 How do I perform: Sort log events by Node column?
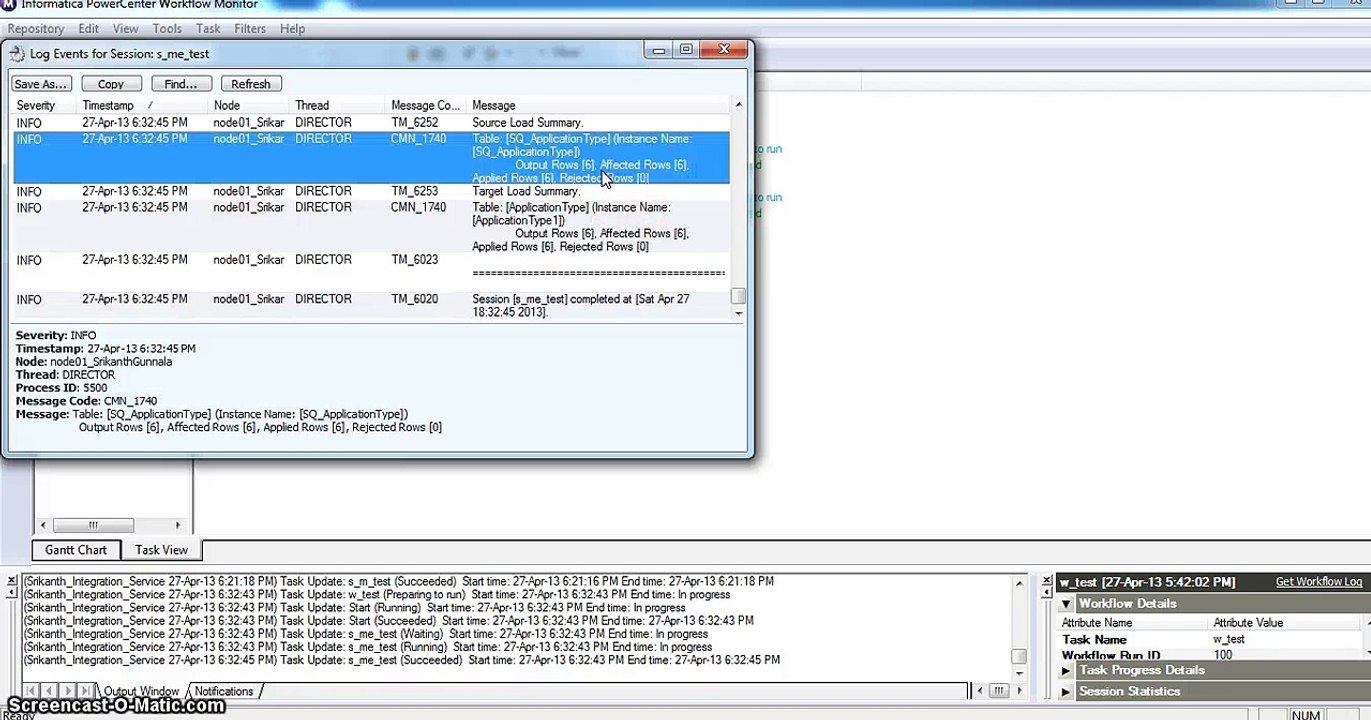[x=249, y=105]
